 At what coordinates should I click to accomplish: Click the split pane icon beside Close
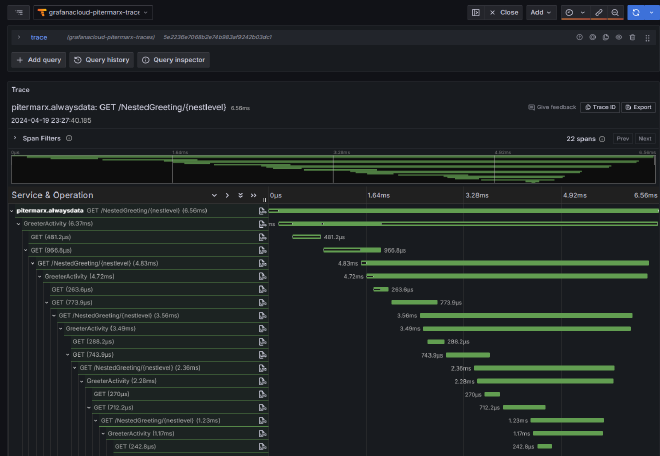click(x=477, y=12)
